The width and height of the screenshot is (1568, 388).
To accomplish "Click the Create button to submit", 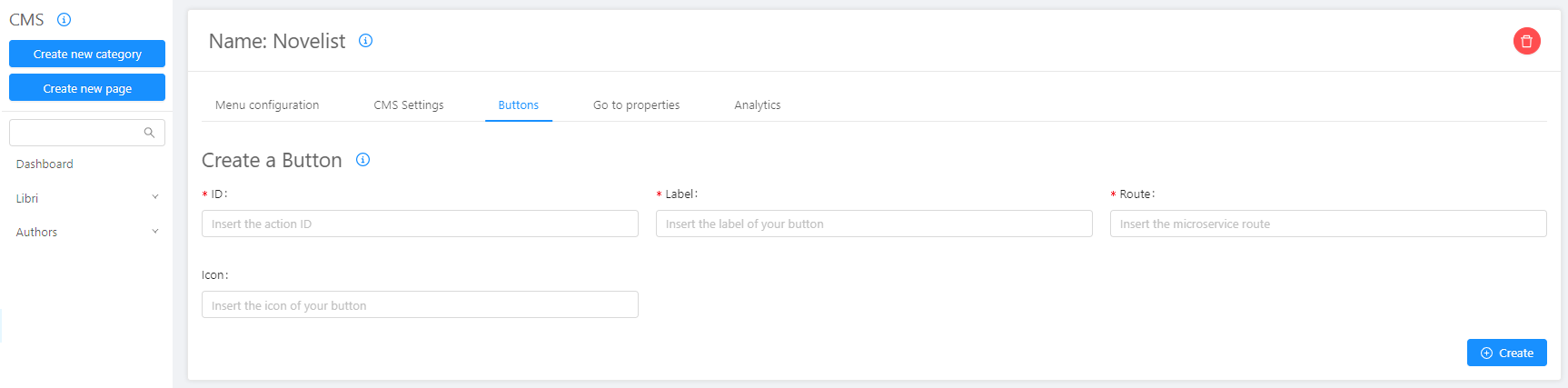I will click(1506, 353).
